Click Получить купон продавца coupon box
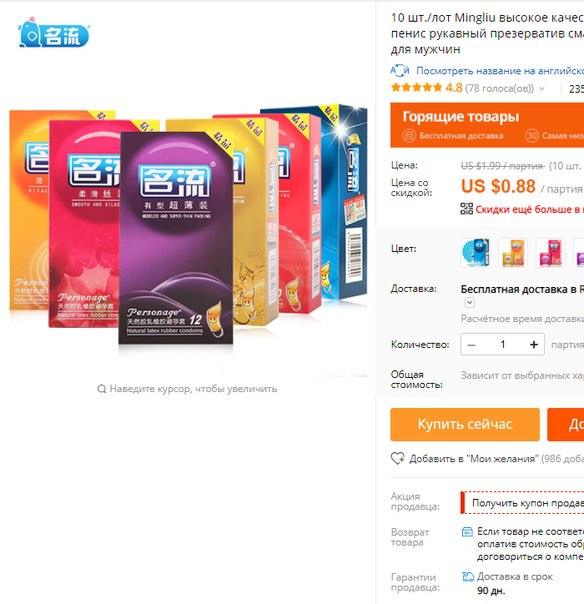 click(523, 502)
